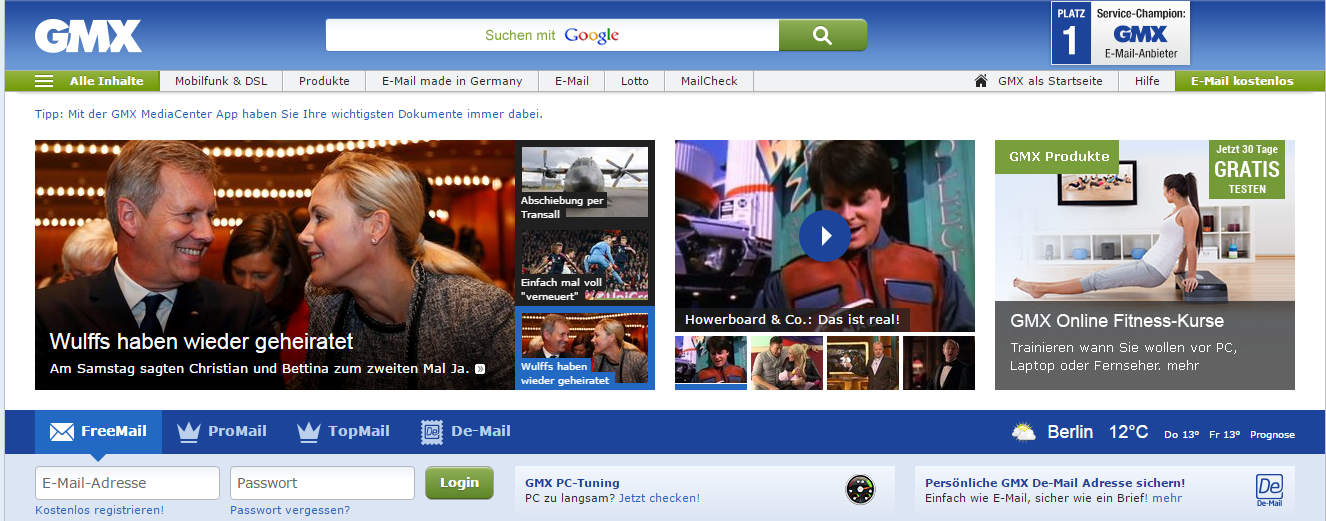This screenshot has height=521, width=1326.
Task: Click the 12°C temperature reading
Action: click(1128, 432)
